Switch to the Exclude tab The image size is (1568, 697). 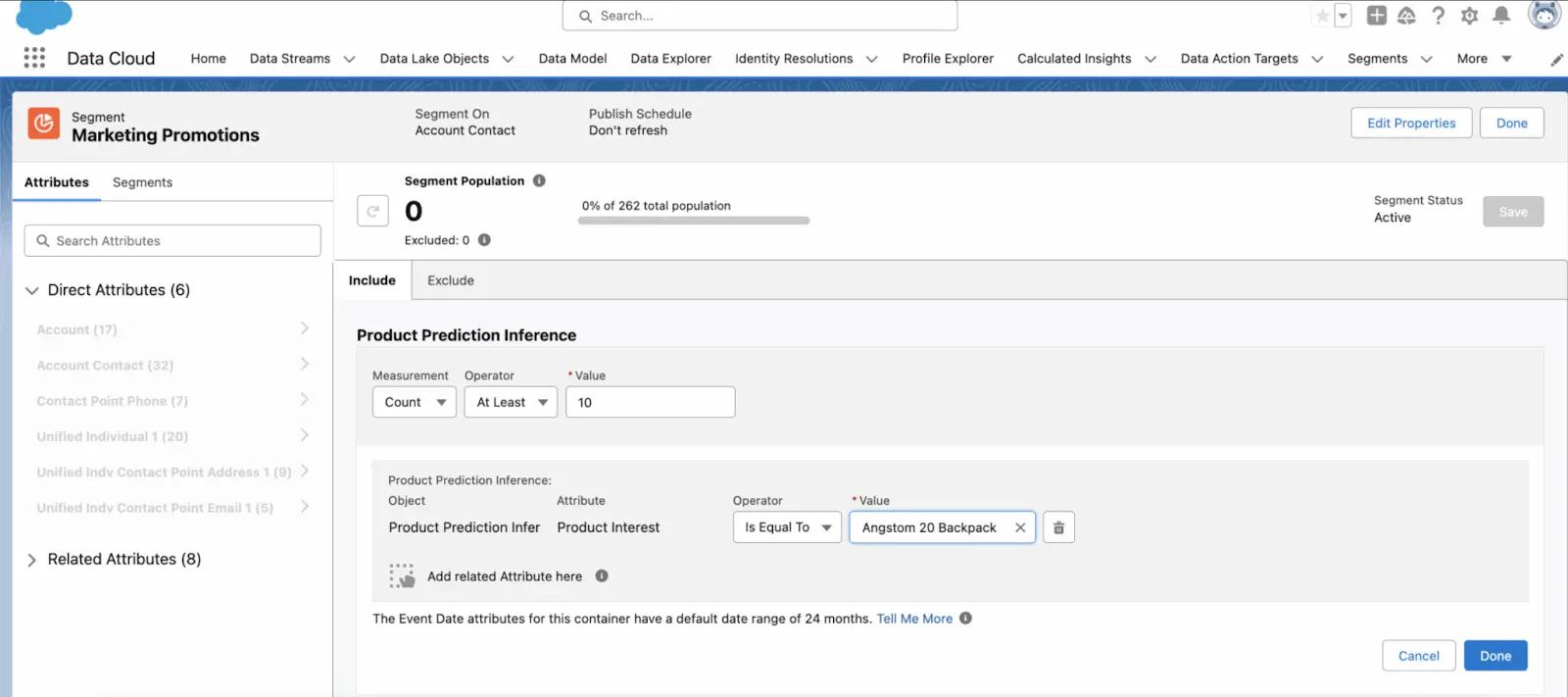(x=451, y=280)
